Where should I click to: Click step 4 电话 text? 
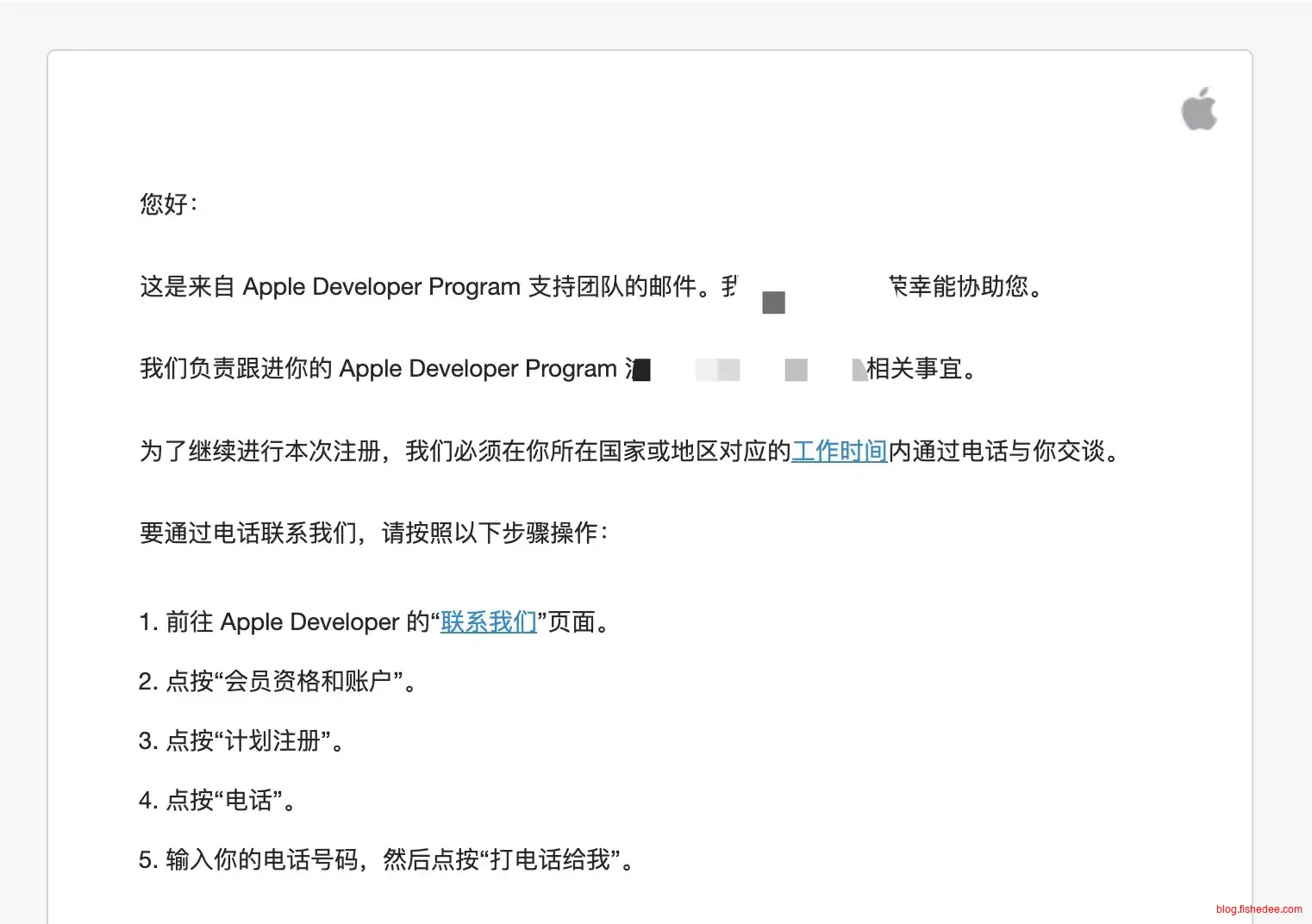(248, 800)
